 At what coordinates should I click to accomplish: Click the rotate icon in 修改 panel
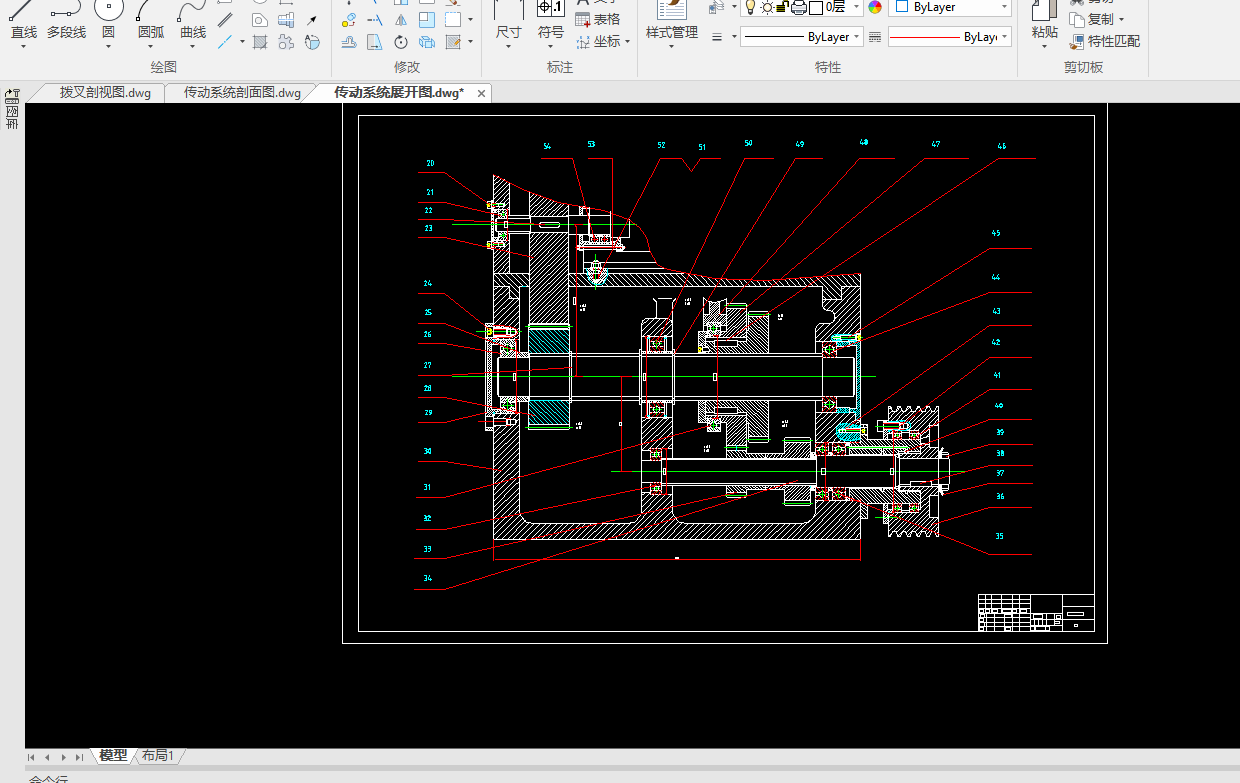[401, 42]
